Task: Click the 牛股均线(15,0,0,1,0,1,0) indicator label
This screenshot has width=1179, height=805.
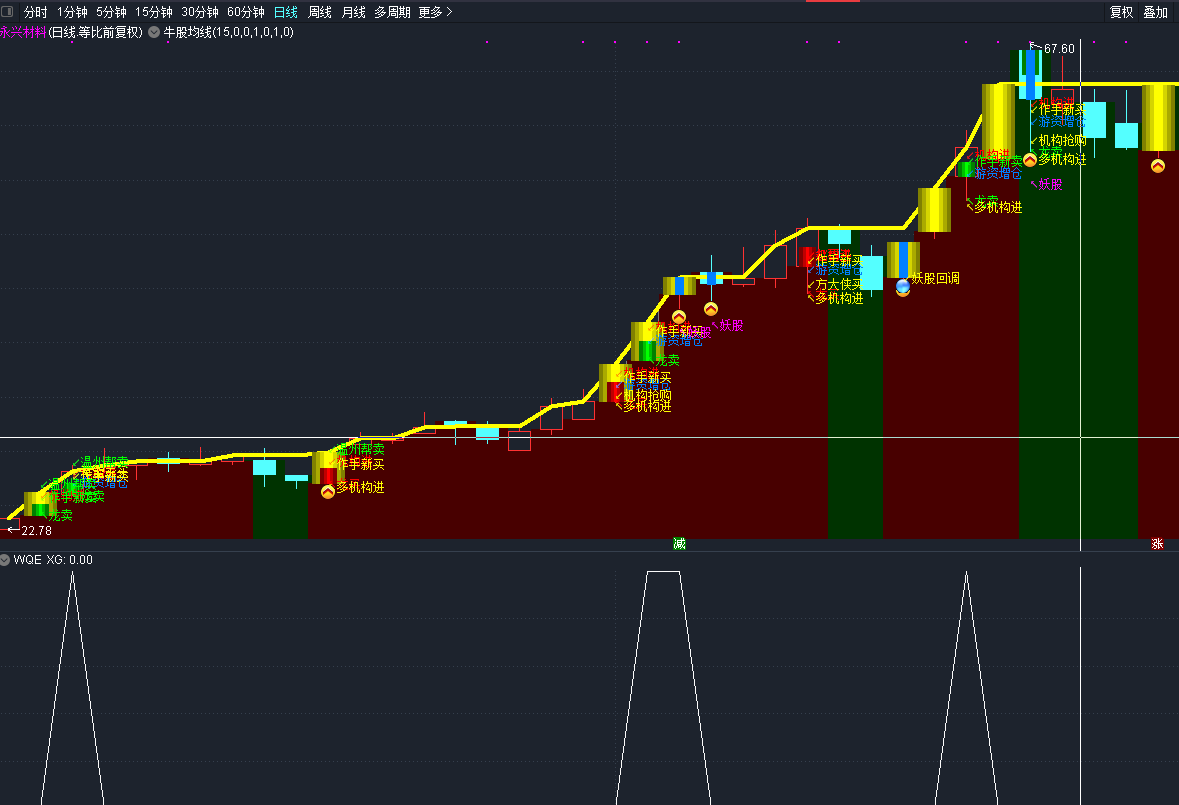Action: tap(229, 32)
